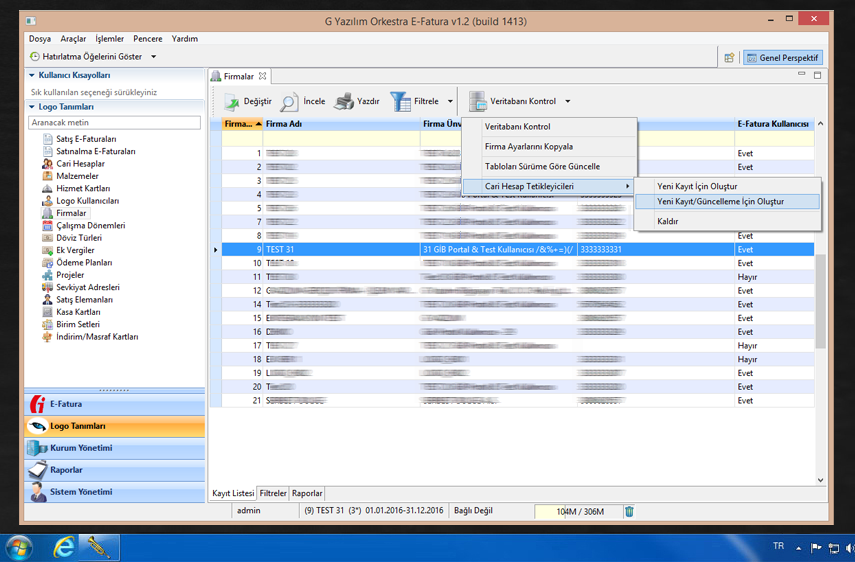Open the Veritabanı Kontrol dropdown arrow

[x=568, y=101]
